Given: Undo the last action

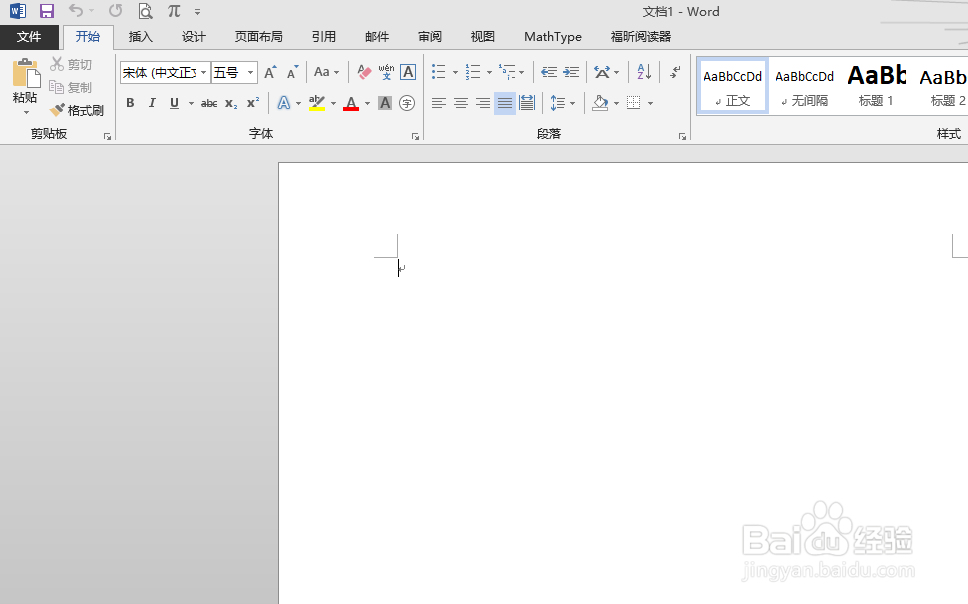Looking at the screenshot, I should 76,11.
